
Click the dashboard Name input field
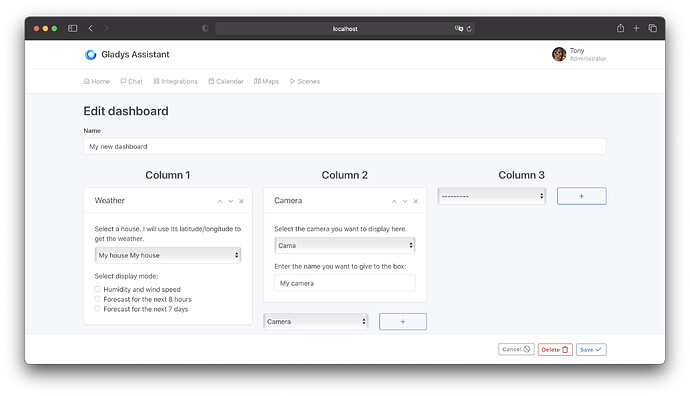345,147
